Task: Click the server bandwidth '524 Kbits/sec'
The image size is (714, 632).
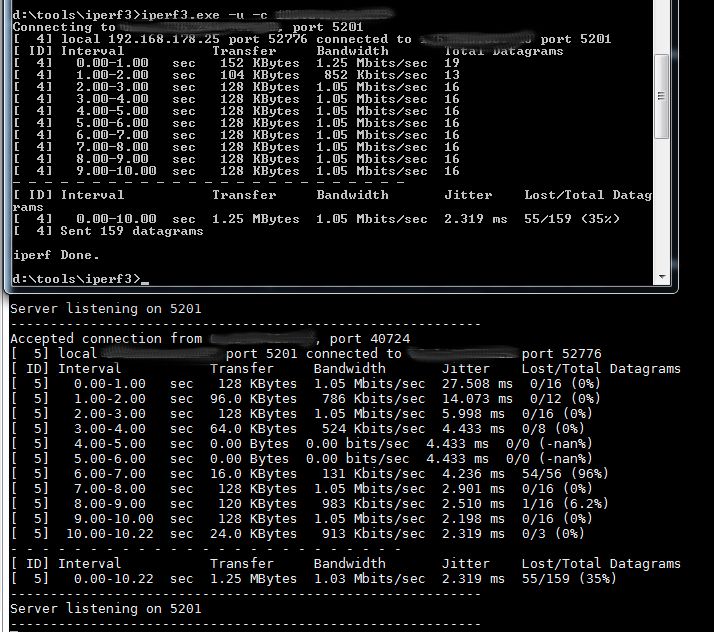Action: coord(373,429)
